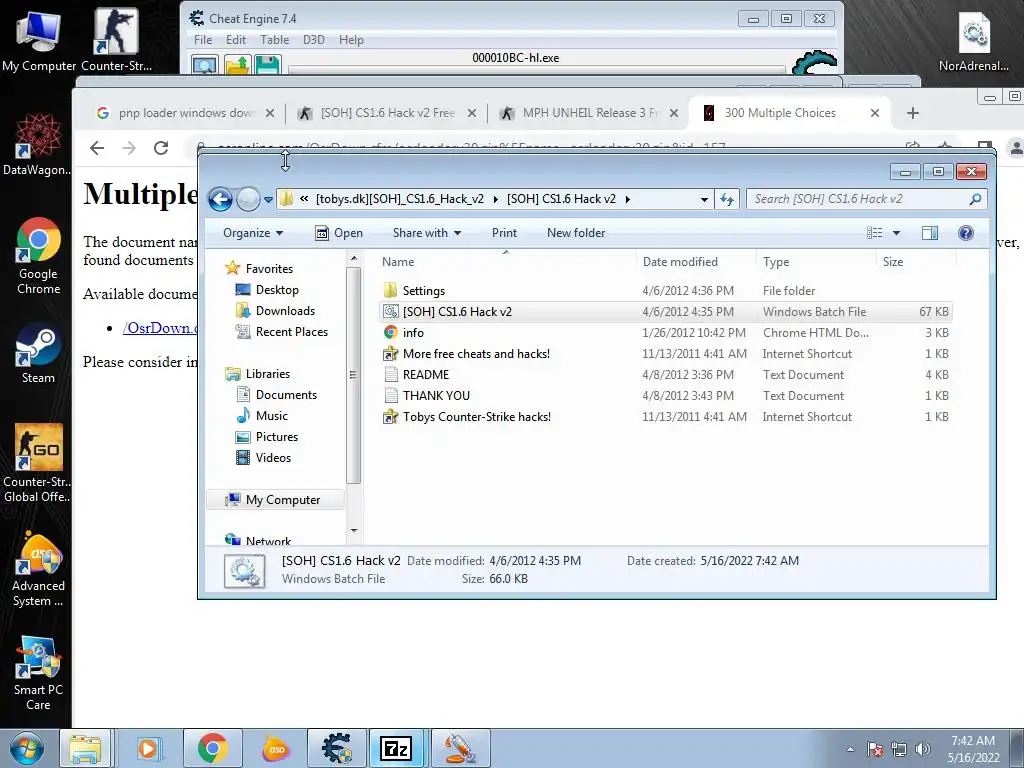Open My Computer desktop icon
Image resolution: width=1024 pixels, height=768 pixels.
39,40
